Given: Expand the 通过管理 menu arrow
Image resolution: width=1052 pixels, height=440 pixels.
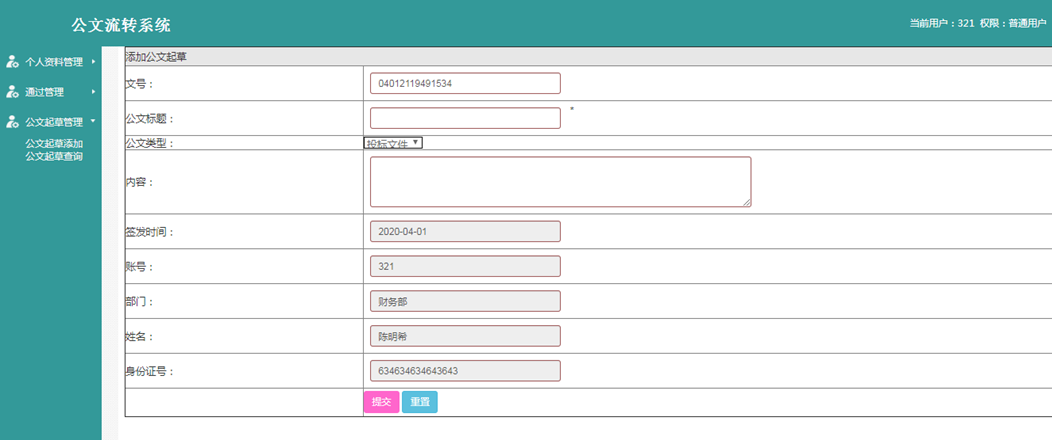Looking at the screenshot, I should coord(93,92).
